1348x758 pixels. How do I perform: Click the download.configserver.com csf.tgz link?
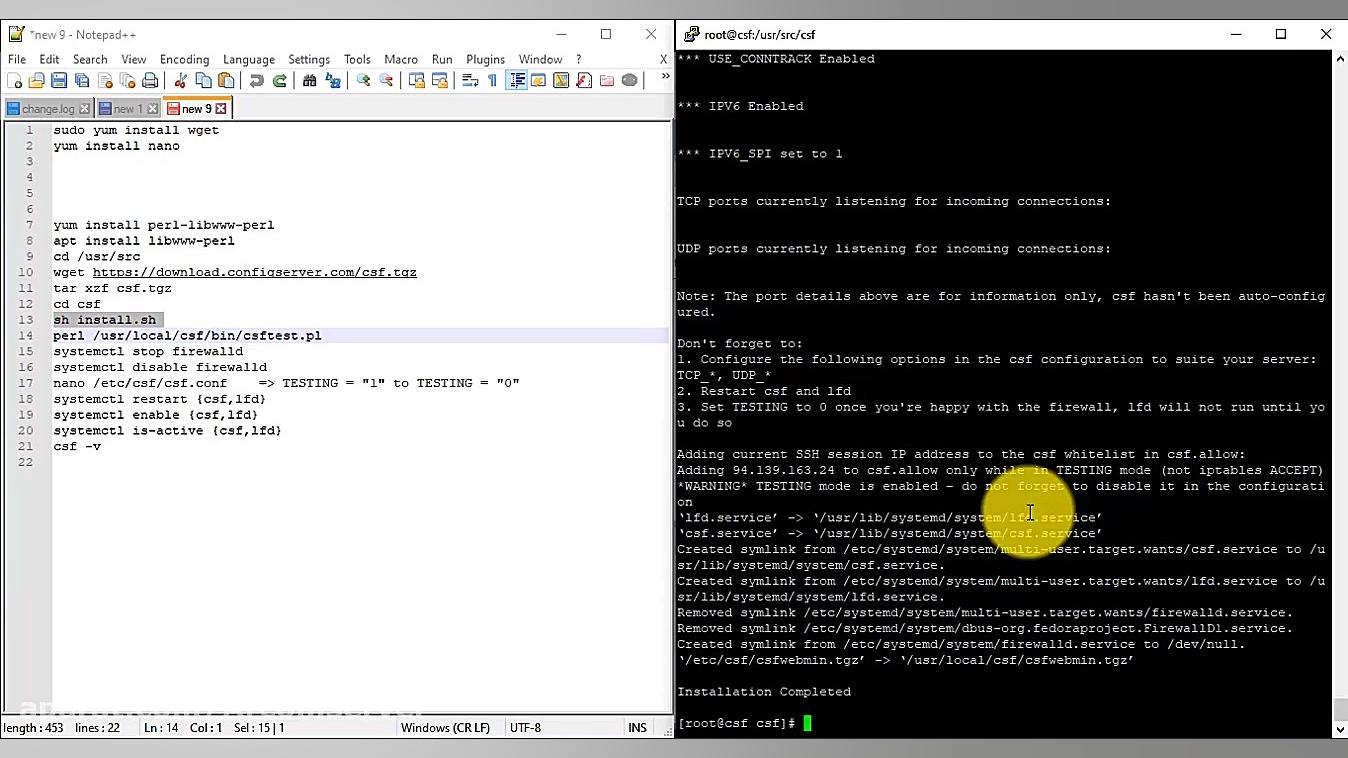[x=255, y=272]
